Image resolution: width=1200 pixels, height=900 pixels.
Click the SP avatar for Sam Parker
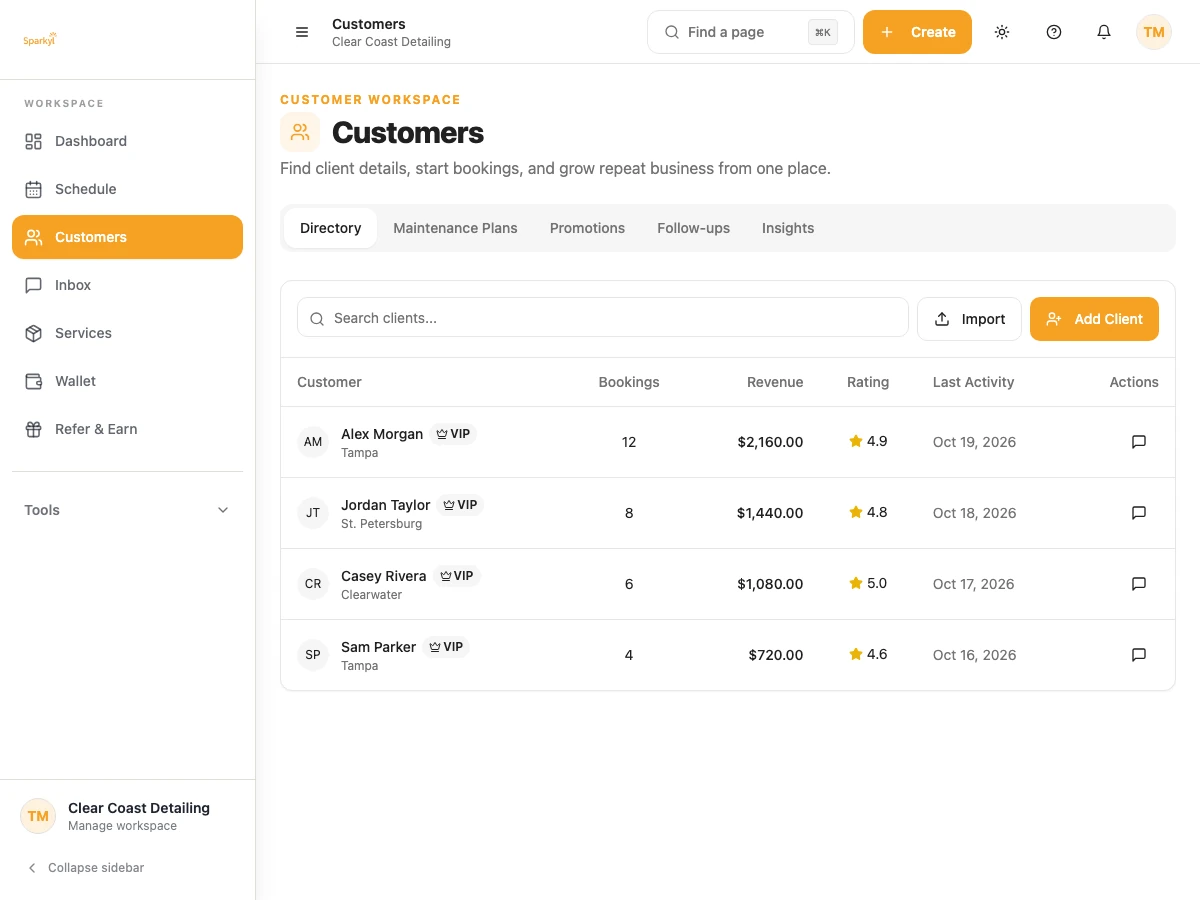(313, 655)
